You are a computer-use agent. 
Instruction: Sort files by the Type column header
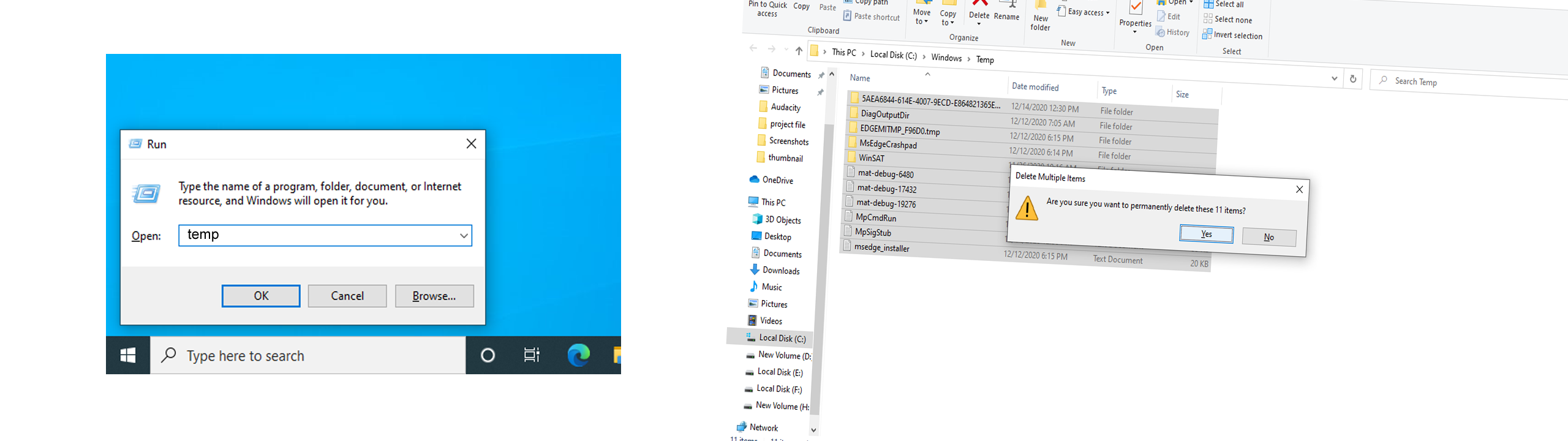click(1109, 91)
